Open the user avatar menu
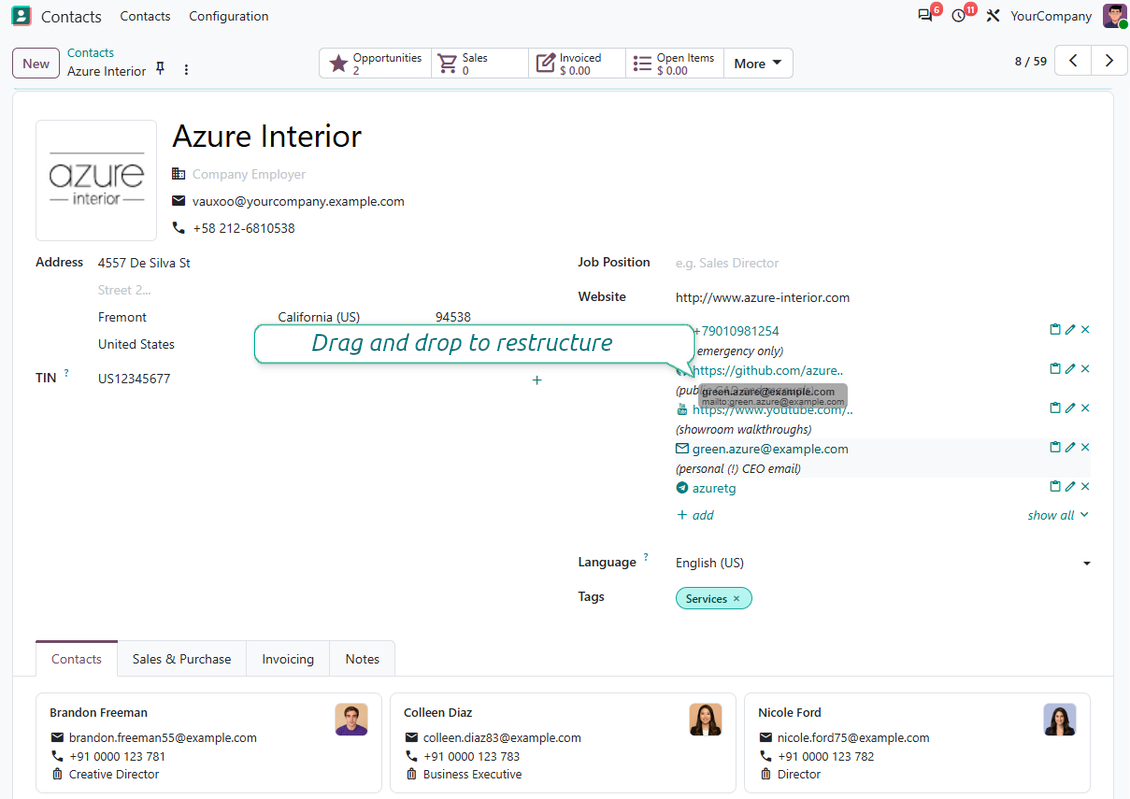1130x799 pixels. tap(1114, 16)
